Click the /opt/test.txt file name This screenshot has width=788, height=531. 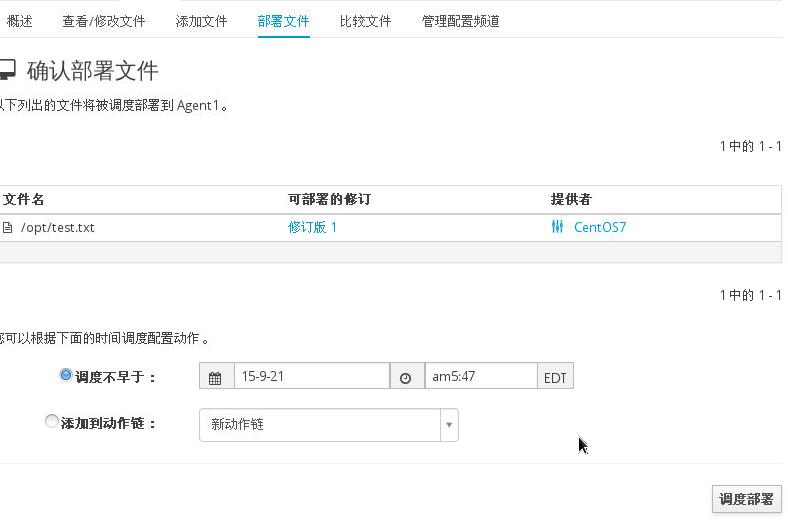tap(57, 228)
